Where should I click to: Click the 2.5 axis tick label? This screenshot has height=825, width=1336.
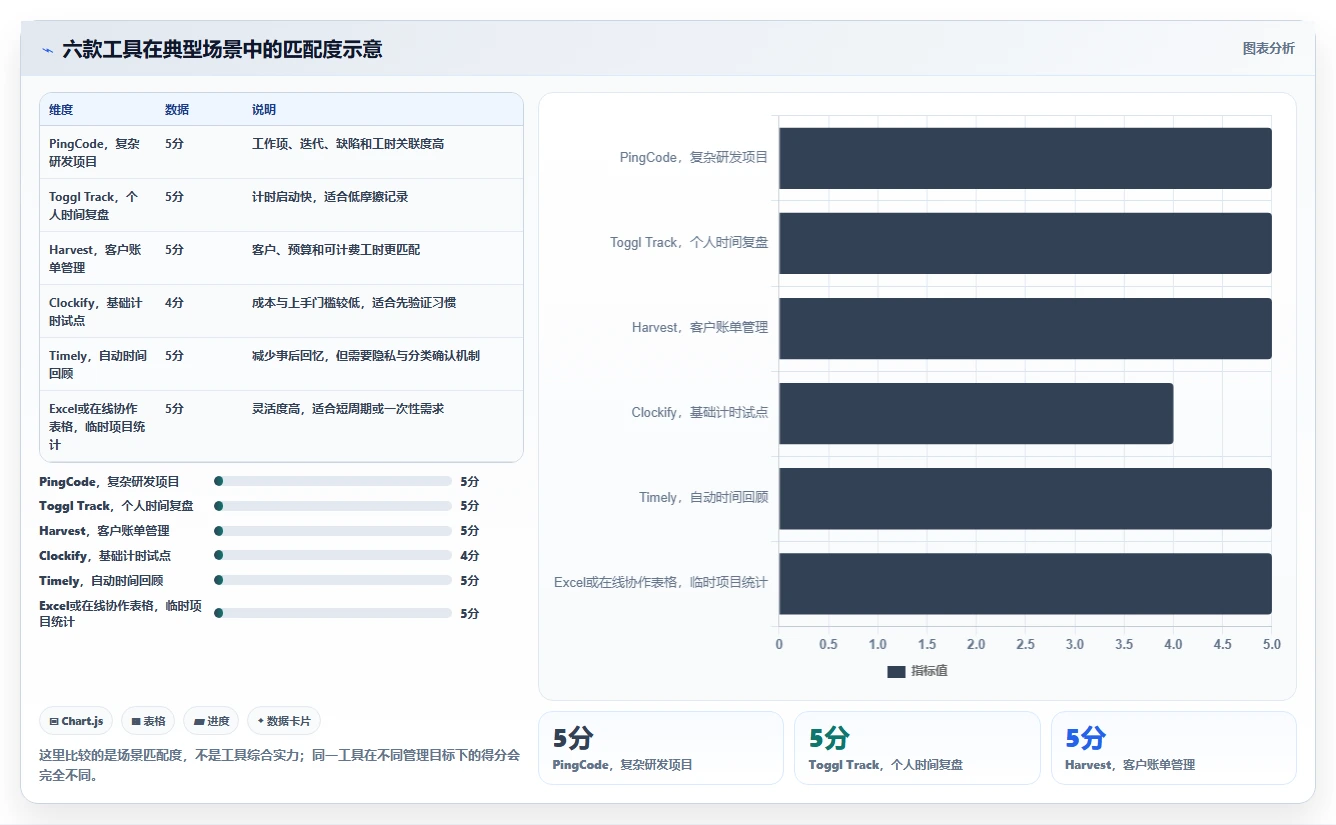click(1025, 644)
